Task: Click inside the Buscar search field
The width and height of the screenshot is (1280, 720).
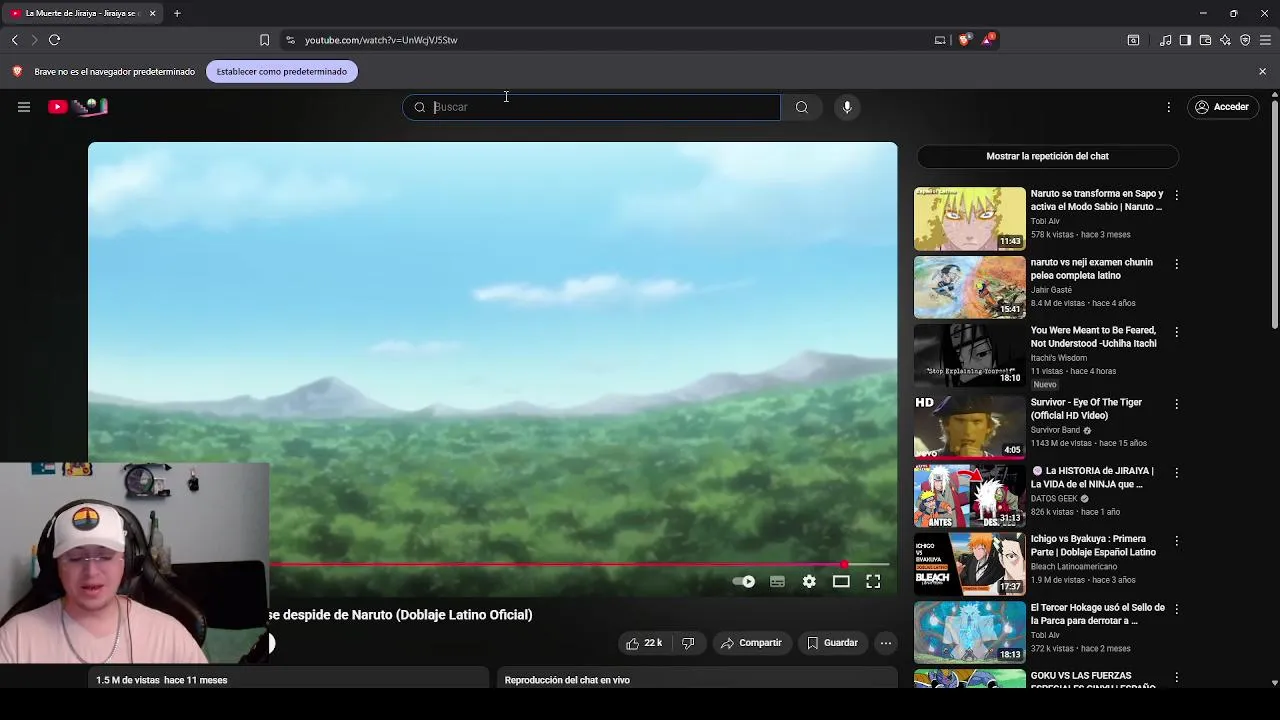Action: (x=592, y=107)
